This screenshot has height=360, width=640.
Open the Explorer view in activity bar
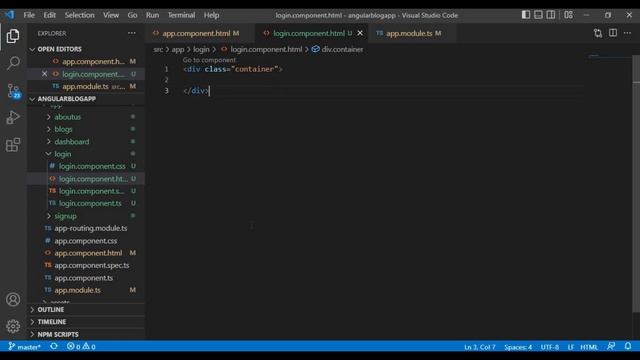13,36
